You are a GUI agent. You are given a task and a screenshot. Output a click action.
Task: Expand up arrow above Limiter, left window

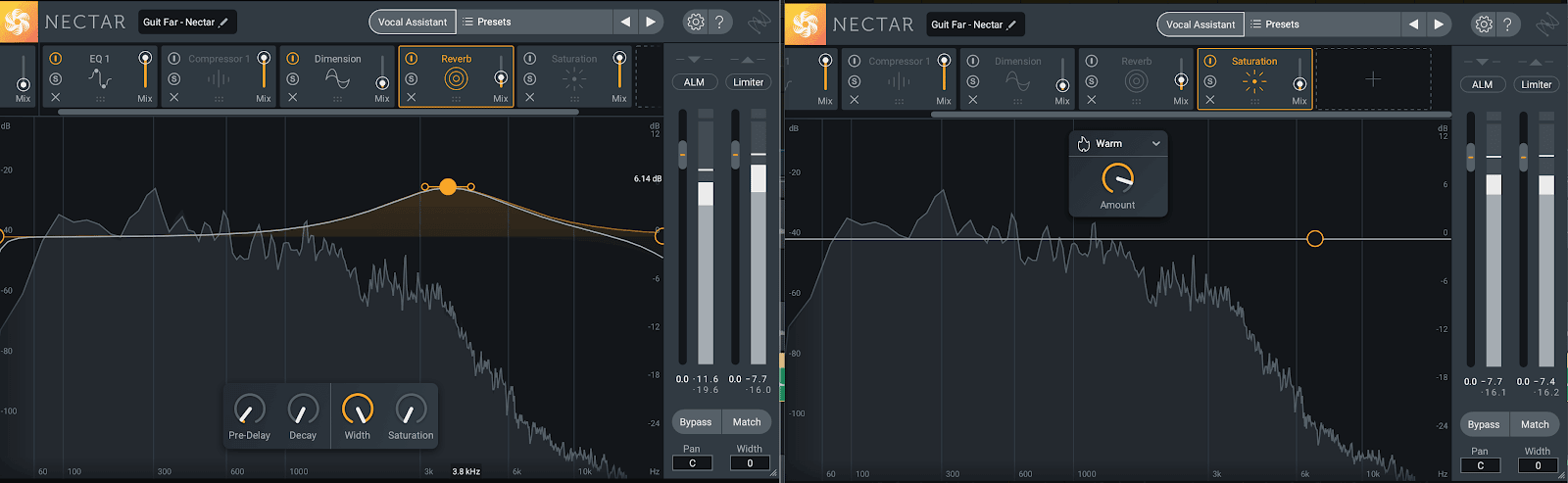(748, 60)
